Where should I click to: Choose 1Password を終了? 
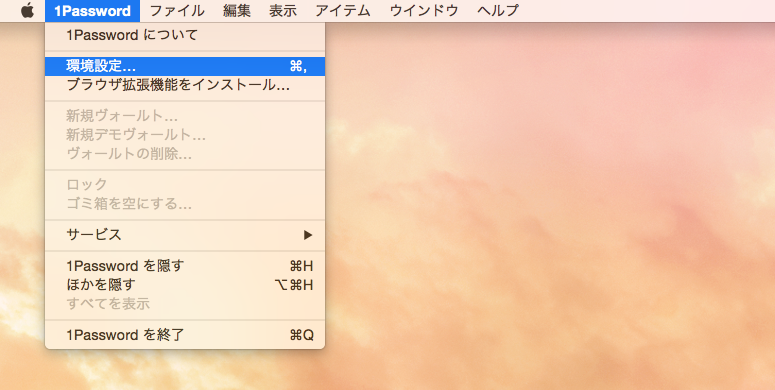pyautogui.click(x=185, y=335)
